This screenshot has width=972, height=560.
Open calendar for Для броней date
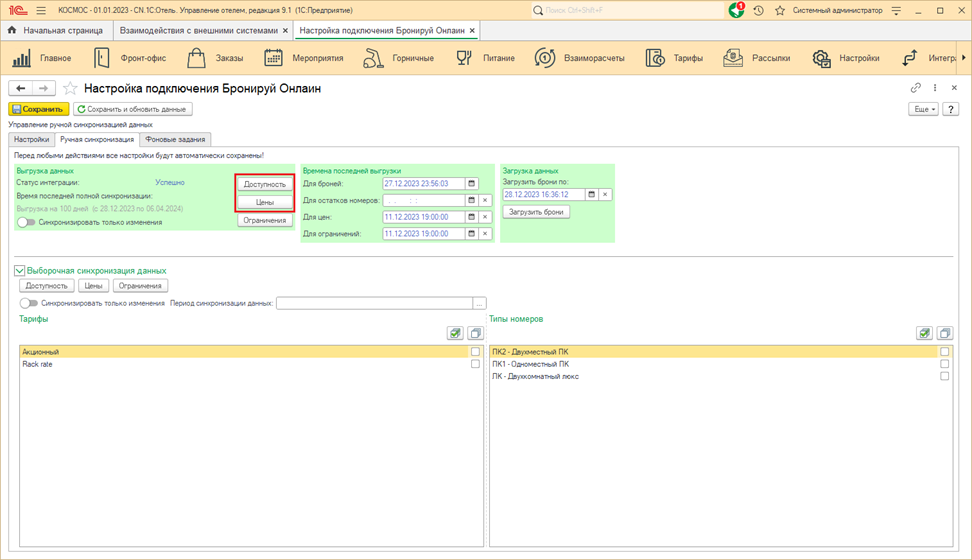pyautogui.click(x=472, y=184)
